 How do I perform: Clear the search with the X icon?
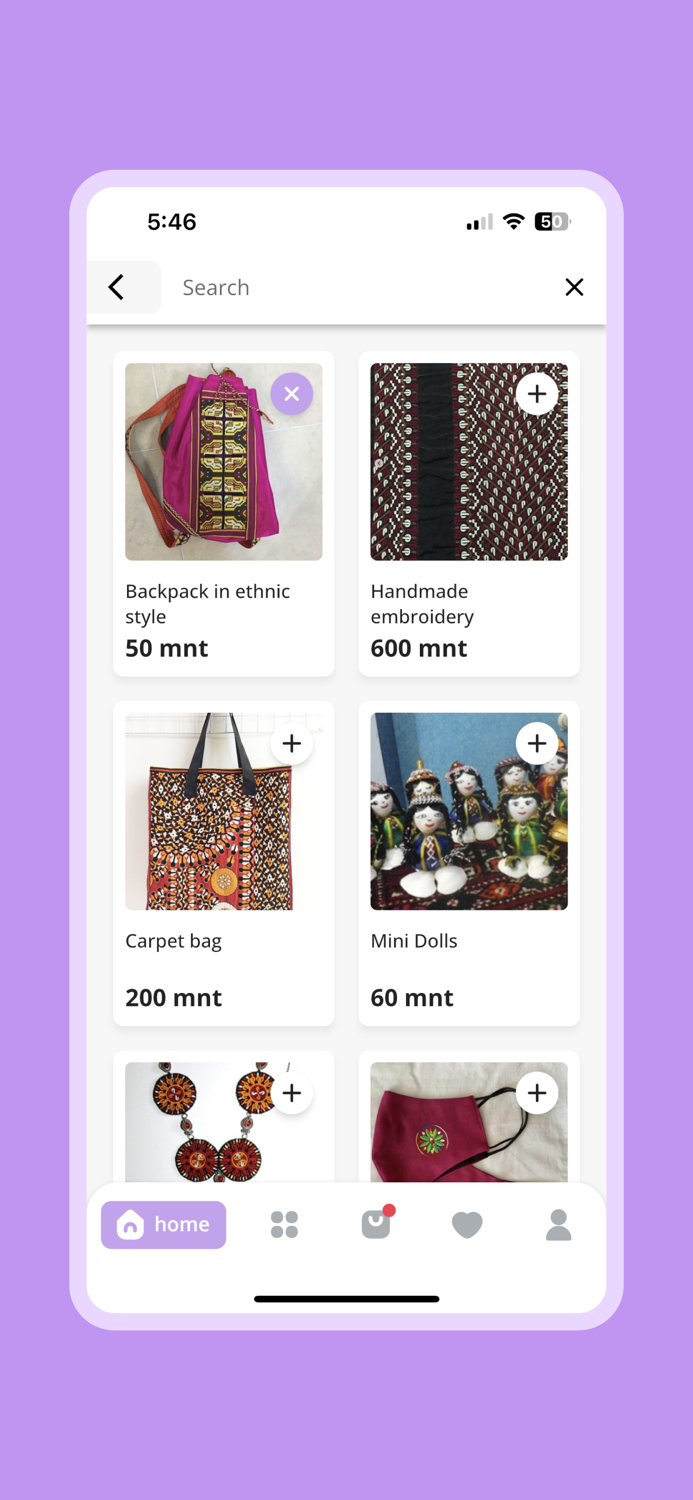tap(574, 288)
